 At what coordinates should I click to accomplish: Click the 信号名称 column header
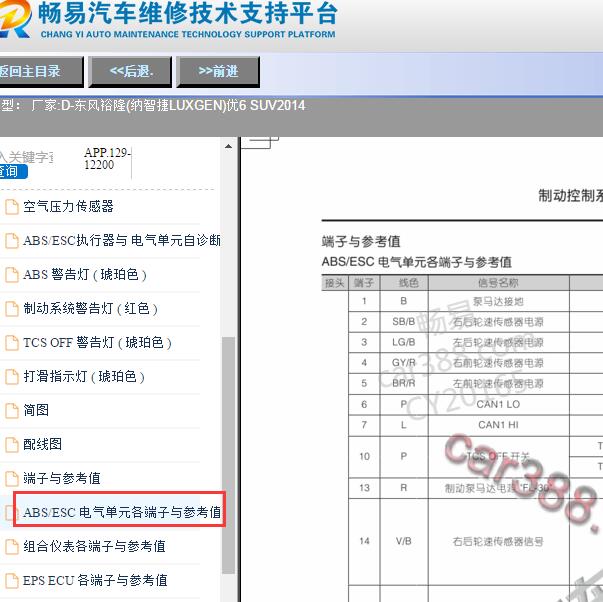pyautogui.click(x=498, y=283)
